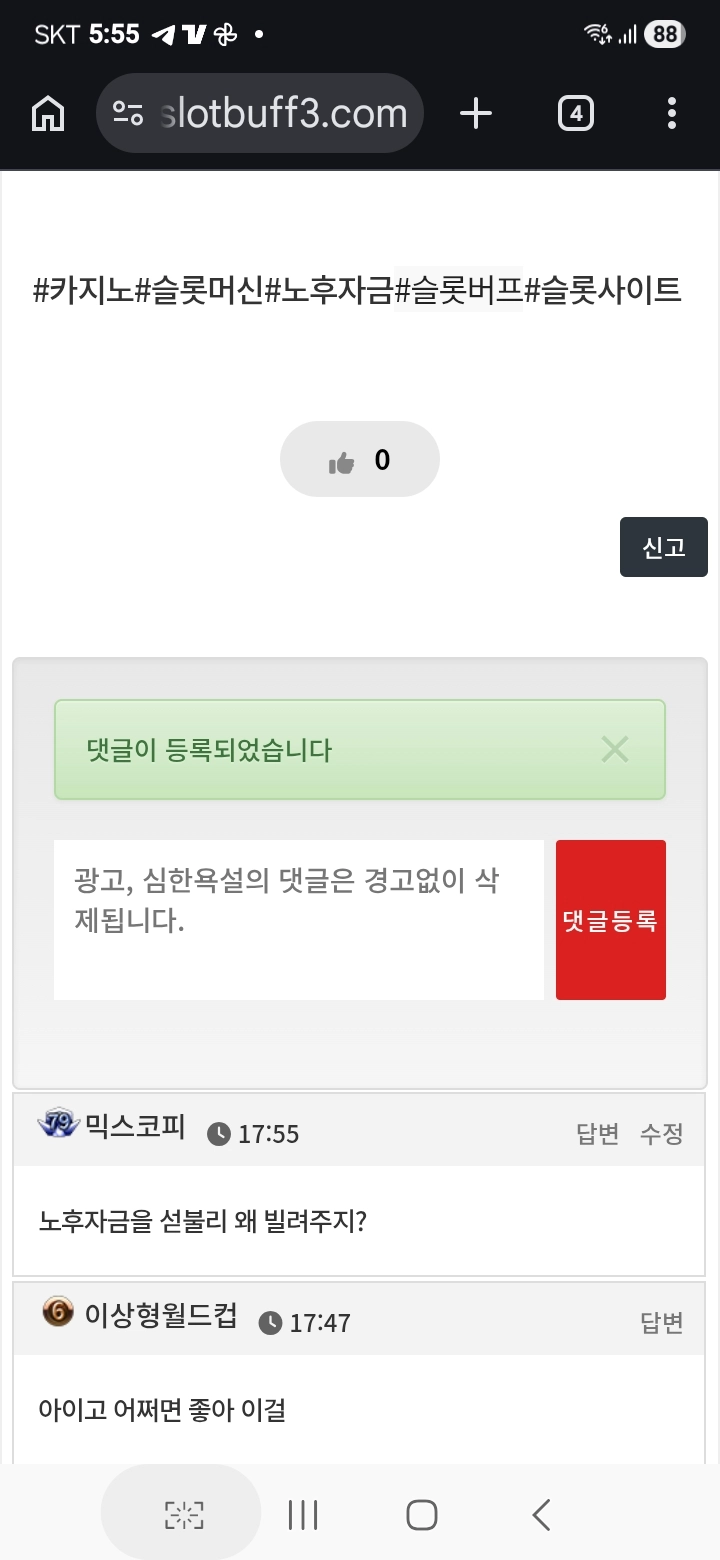Tap 이상형월드컵 level badge icon
The image size is (720, 1560).
[58, 1311]
